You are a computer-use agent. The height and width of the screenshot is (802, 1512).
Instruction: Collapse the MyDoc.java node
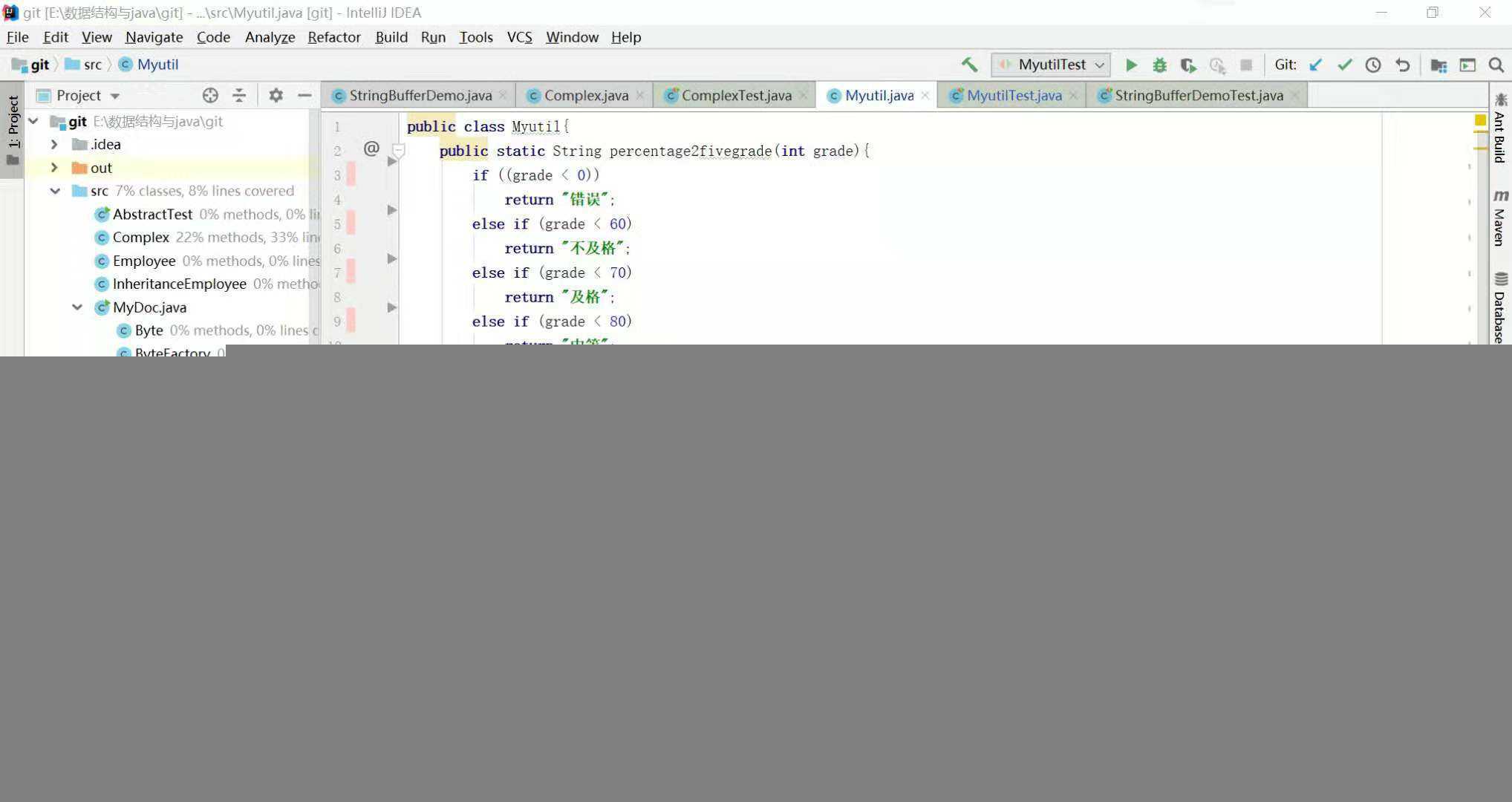click(77, 307)
